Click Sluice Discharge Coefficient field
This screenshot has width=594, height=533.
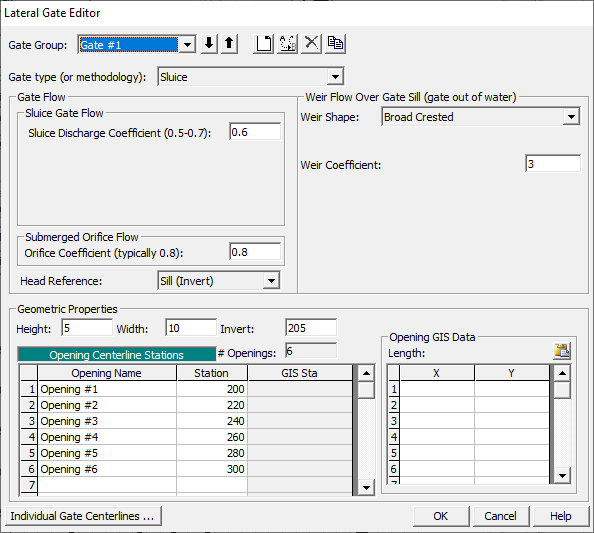[x=255, y=132]
